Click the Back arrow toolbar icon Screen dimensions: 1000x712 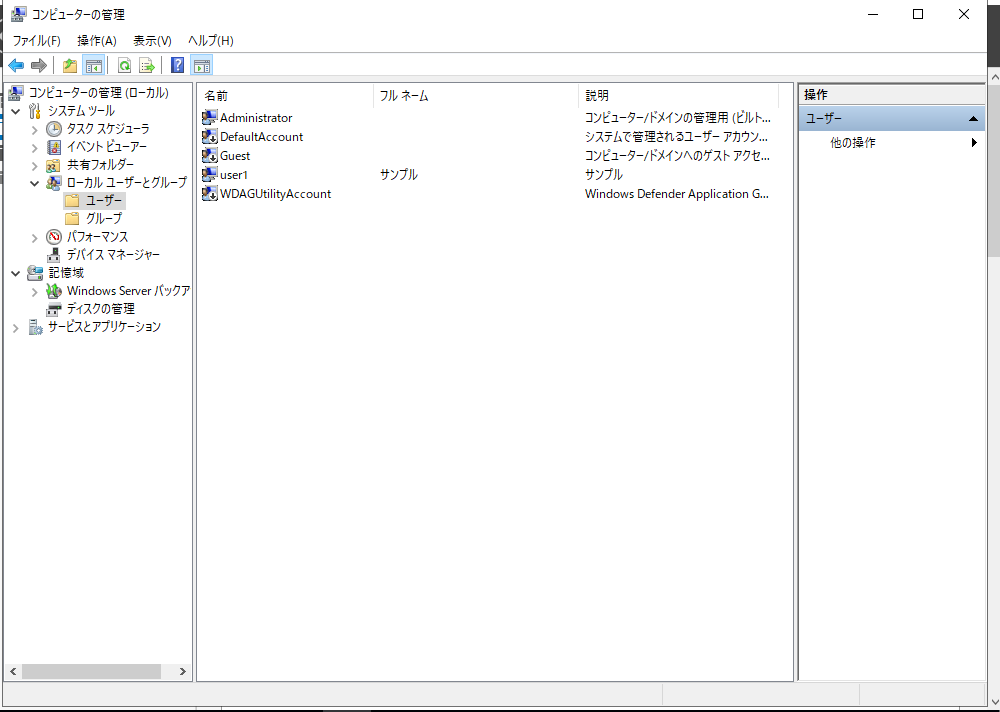(16, 65)
